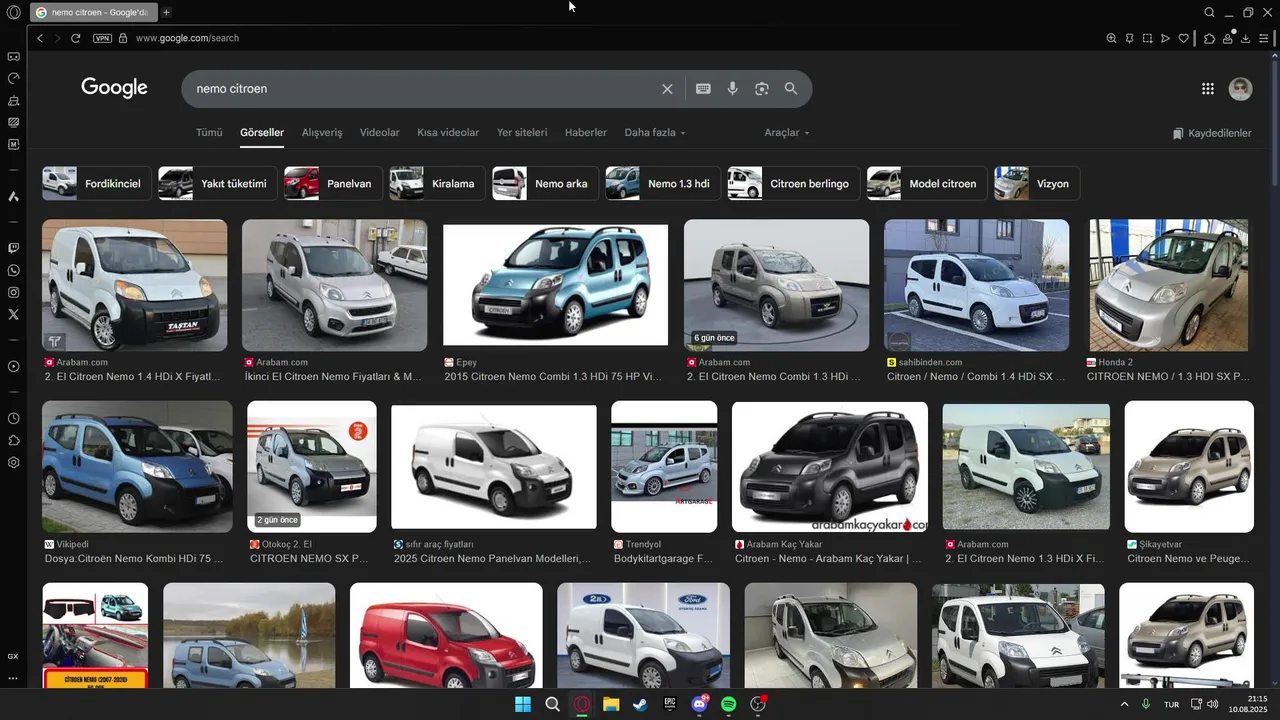Filter by the Yakıt tüketimi chip

(219, 184)
